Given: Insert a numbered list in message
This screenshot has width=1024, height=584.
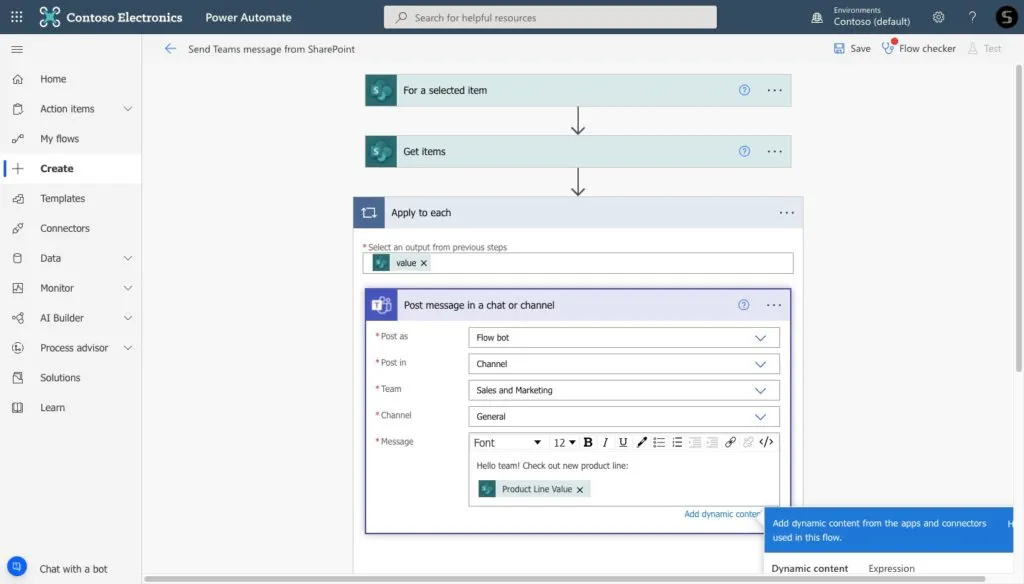Looking at the screenshot, I should click(x=677, y=442).
